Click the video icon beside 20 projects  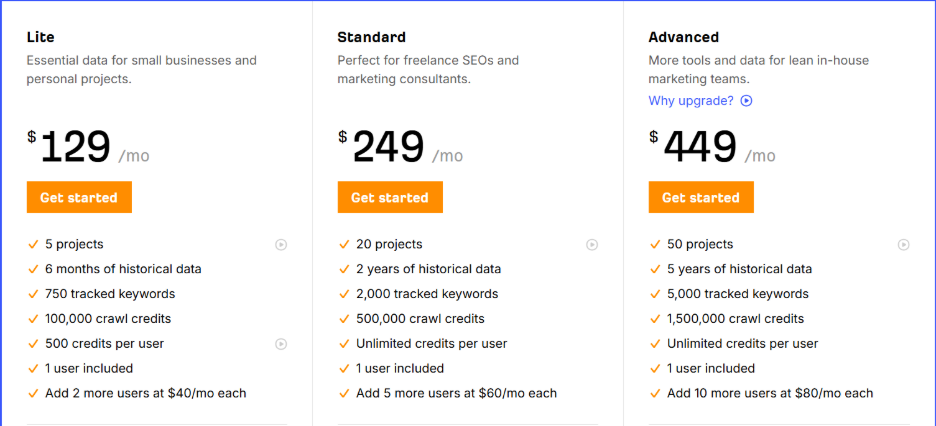coord(592,244)
